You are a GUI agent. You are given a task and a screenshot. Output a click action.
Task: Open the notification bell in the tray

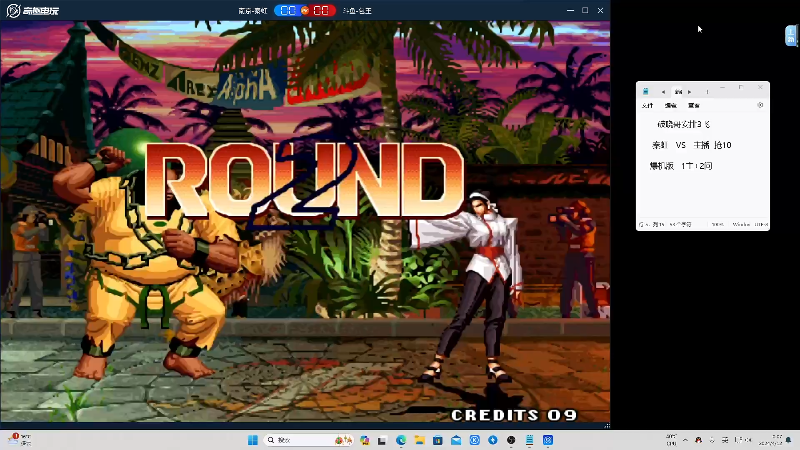coord(789,440)
